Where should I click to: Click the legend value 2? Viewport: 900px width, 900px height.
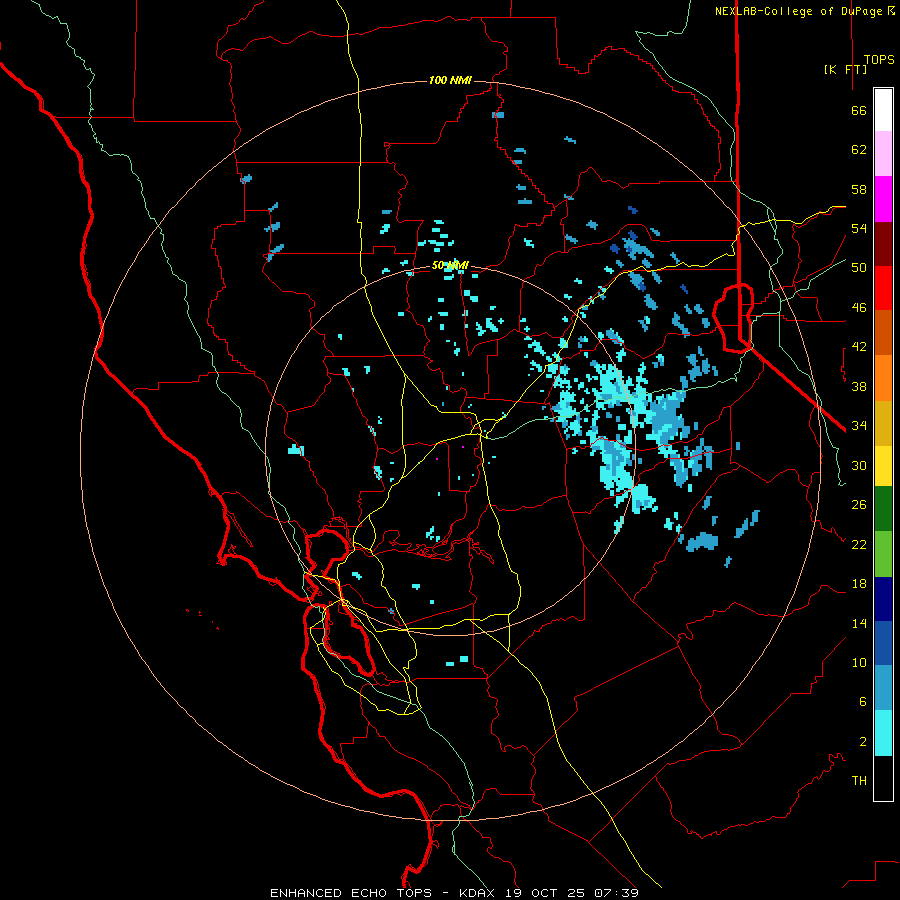862,742
